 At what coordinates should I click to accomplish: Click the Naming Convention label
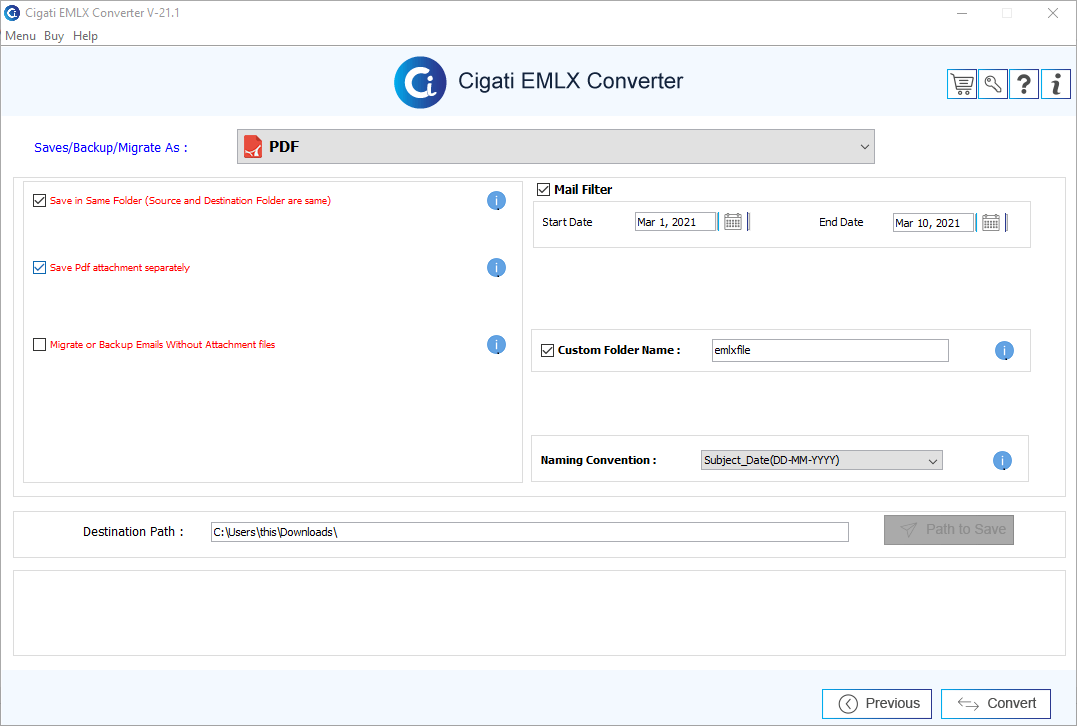point(598,460)
